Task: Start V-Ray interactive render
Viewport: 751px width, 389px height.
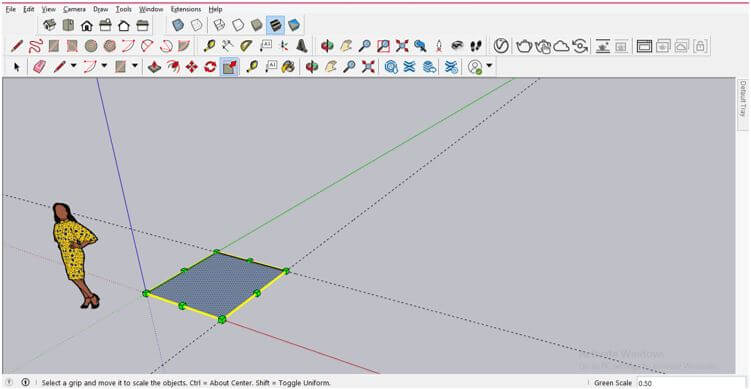Action: (543, 46)
